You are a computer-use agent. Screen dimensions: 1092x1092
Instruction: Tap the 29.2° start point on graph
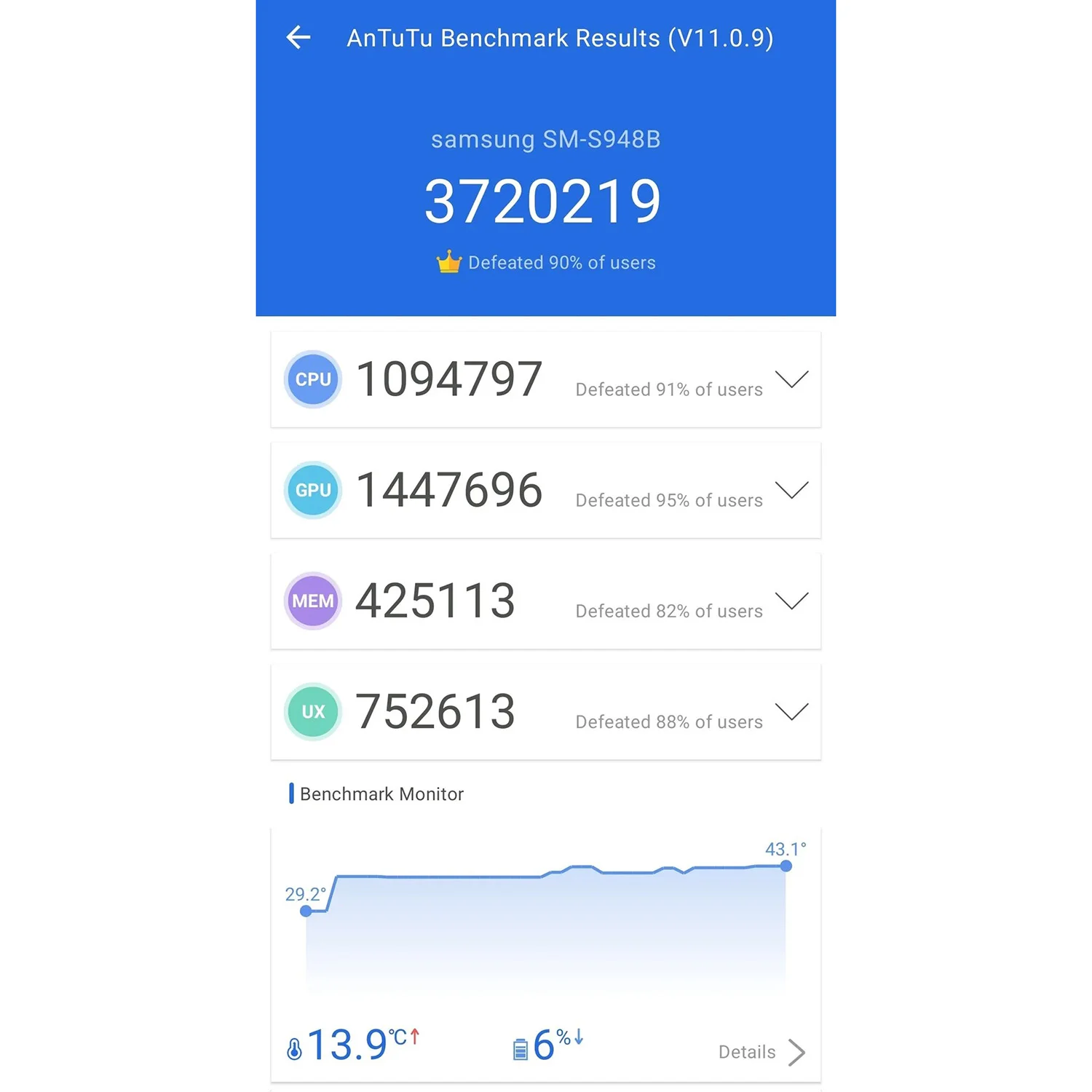click(x=306, y=911)
